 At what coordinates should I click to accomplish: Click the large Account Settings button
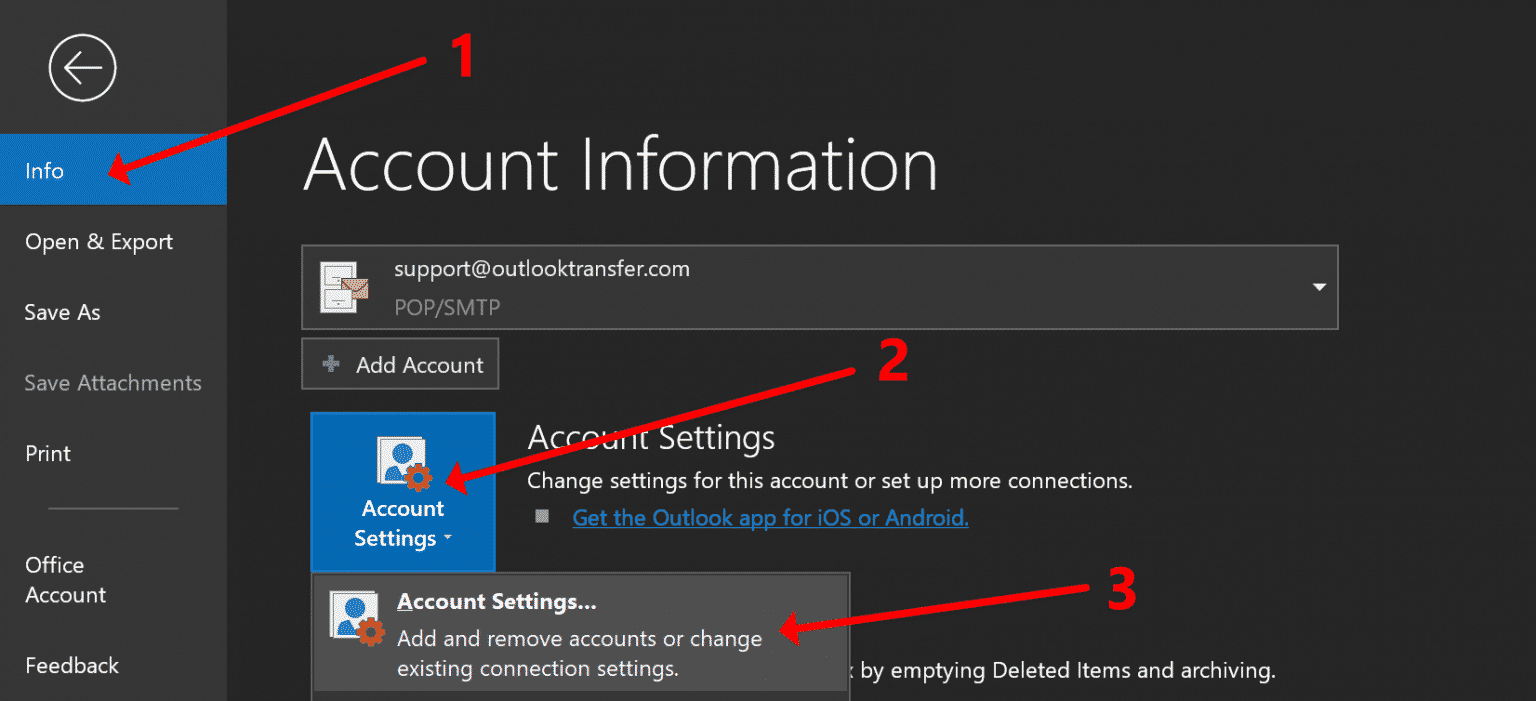[402, 492]
